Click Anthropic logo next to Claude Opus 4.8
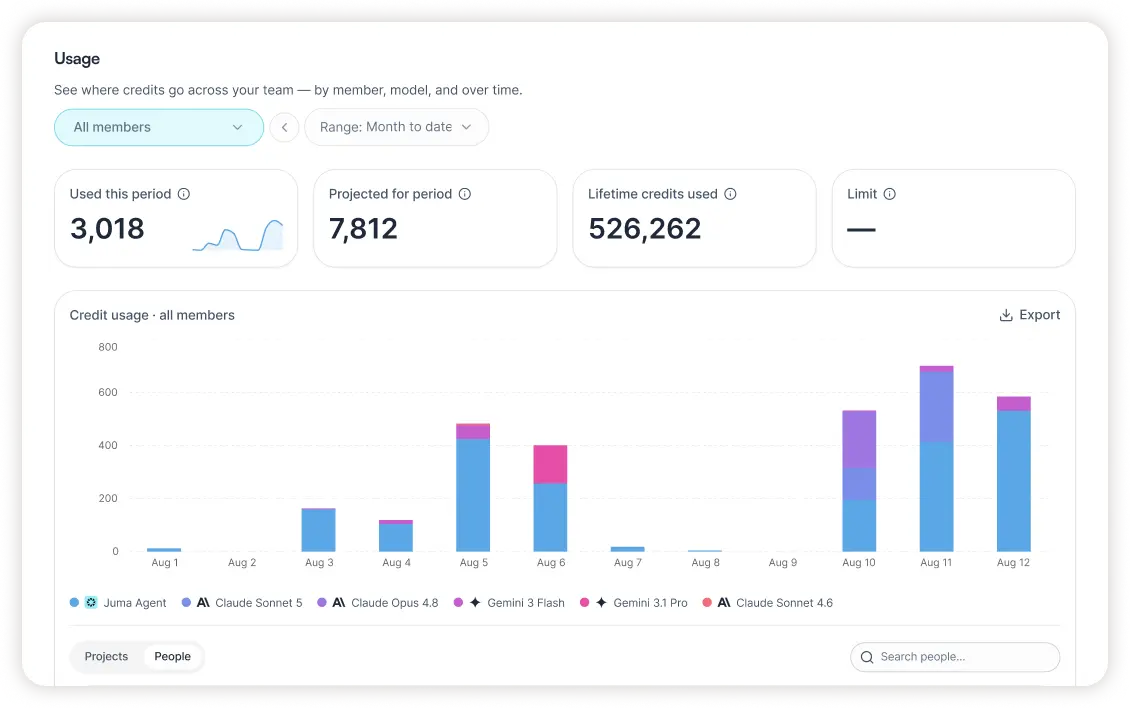The width and height of the screenshot is (1130, 708). click(339, 603)
